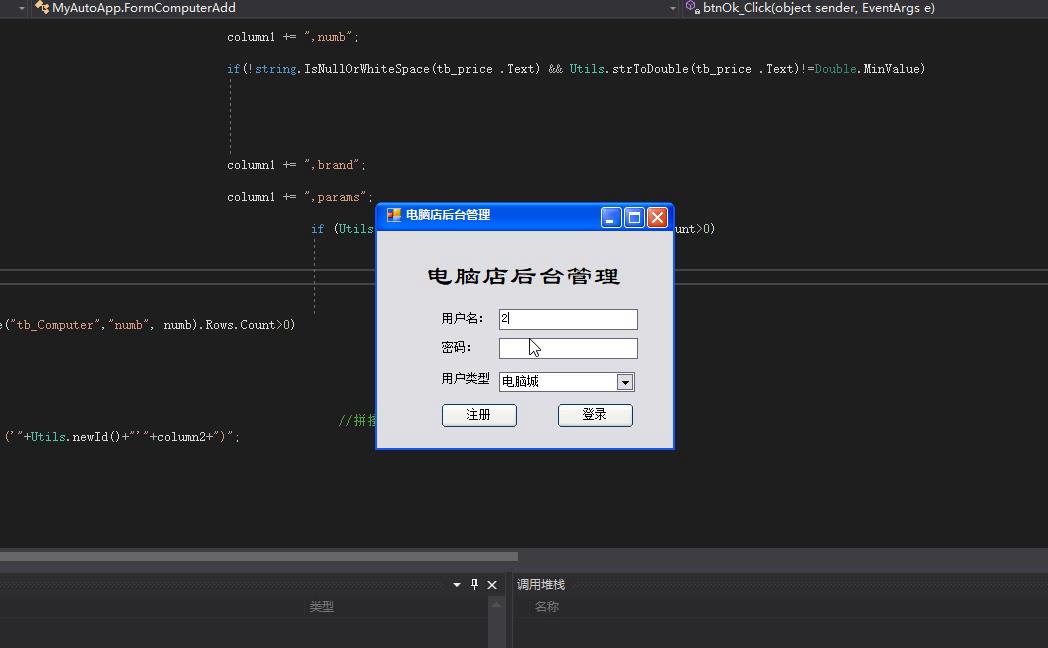Click the login dialog's application icon
This screenshot has height=648, width=1048.
[394, 215]
